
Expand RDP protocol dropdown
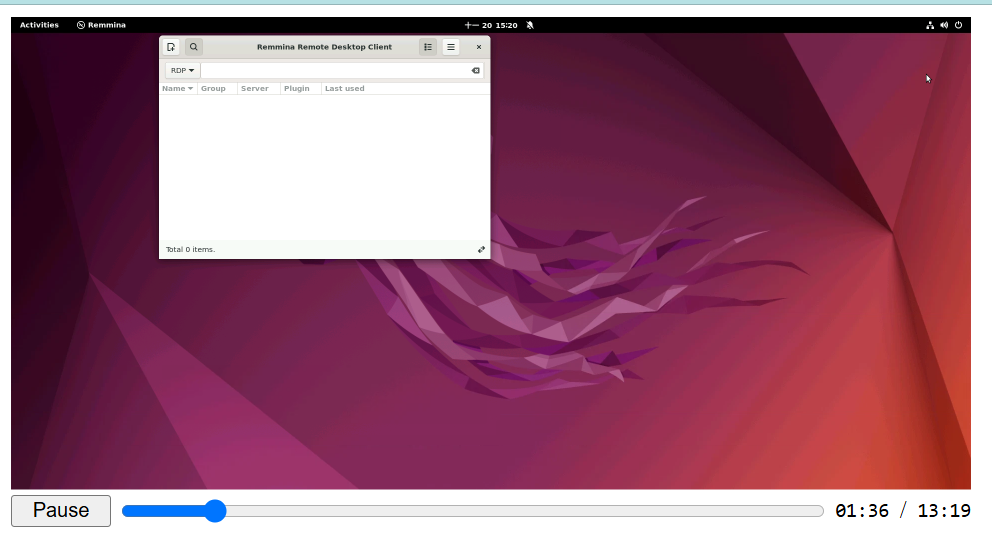pos(182,70)
